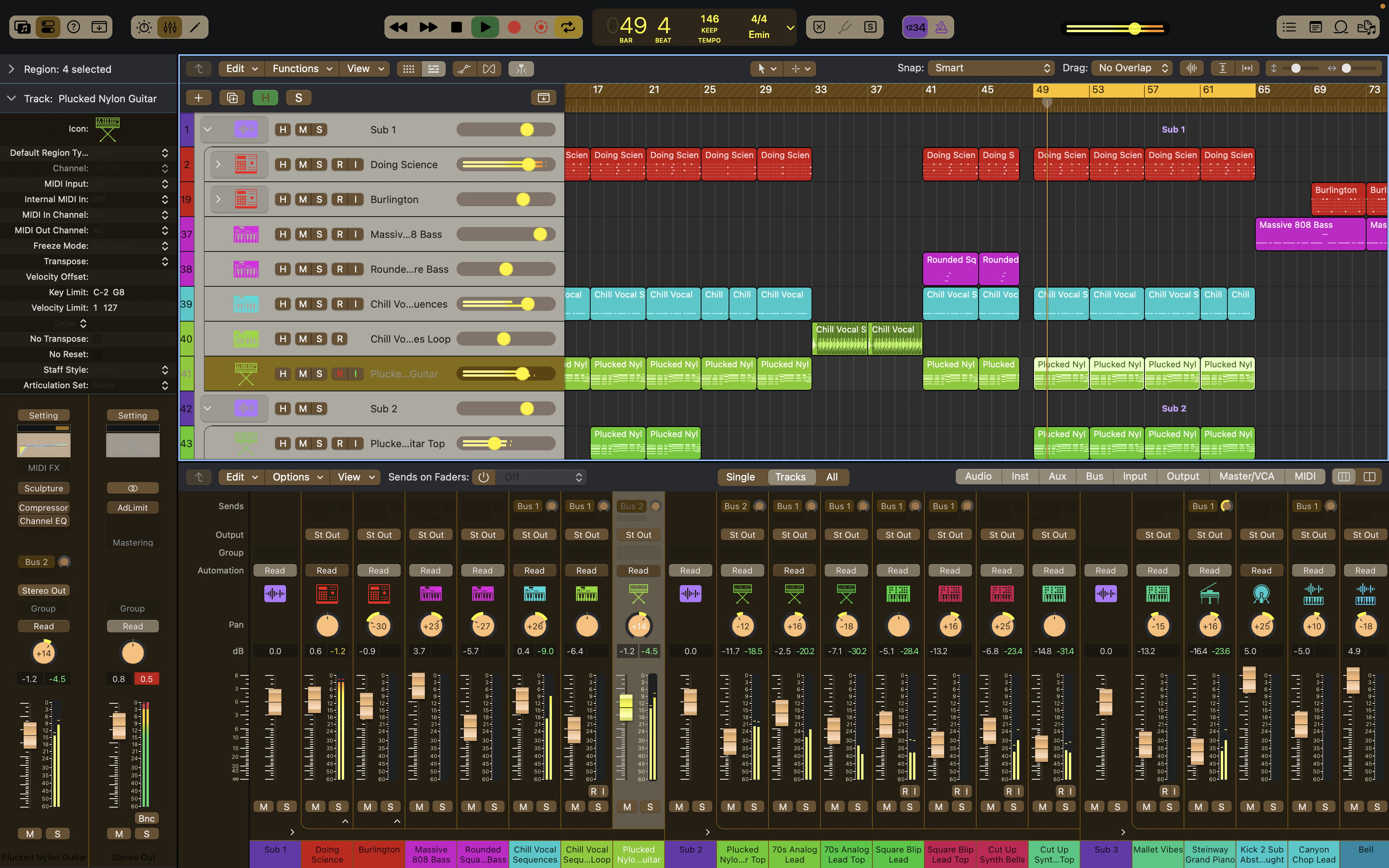Open the mixer Options menu
Viewport: 1389px width, 868px height.
(297, 477)
